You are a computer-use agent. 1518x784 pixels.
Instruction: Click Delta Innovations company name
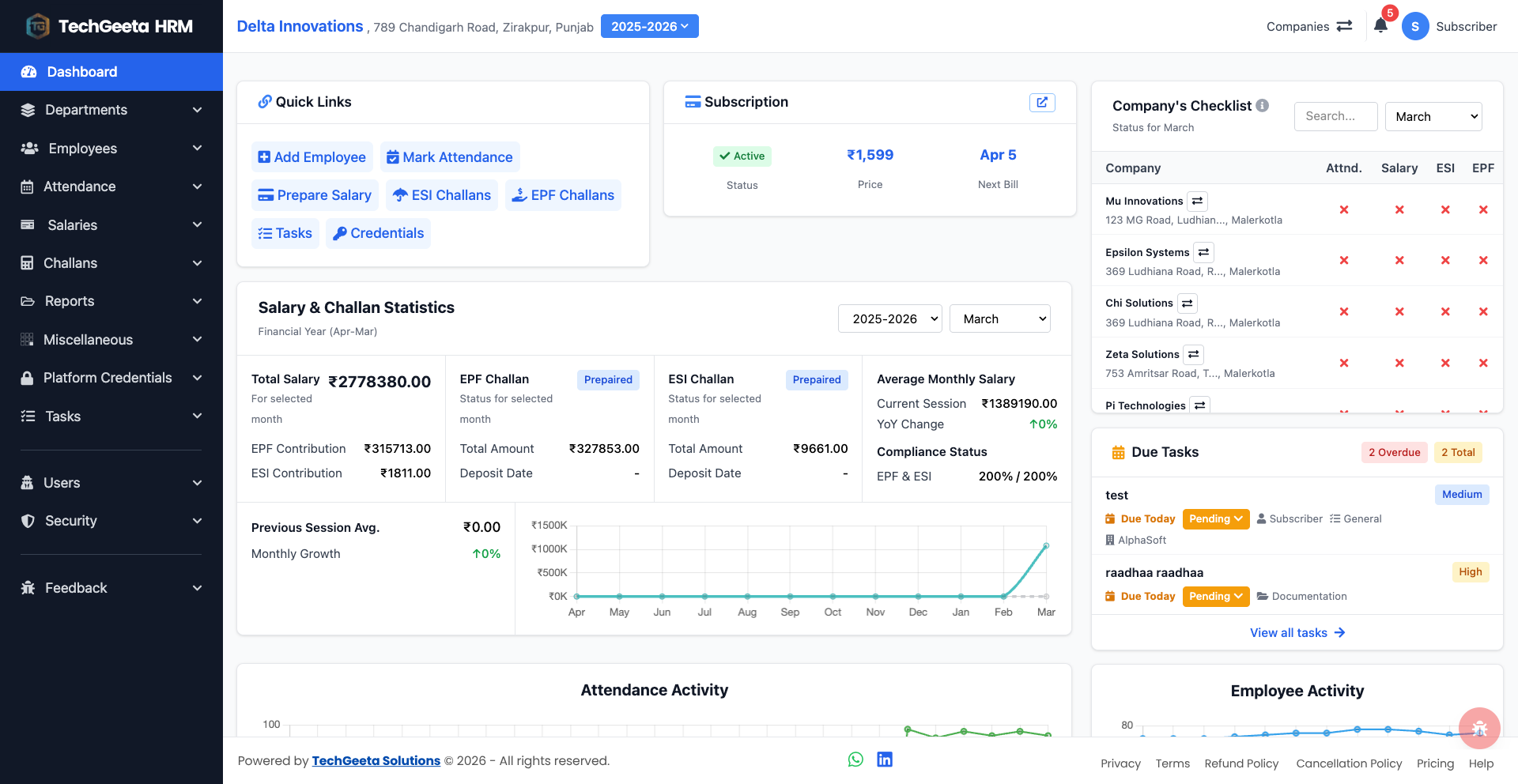click(300, 26)
